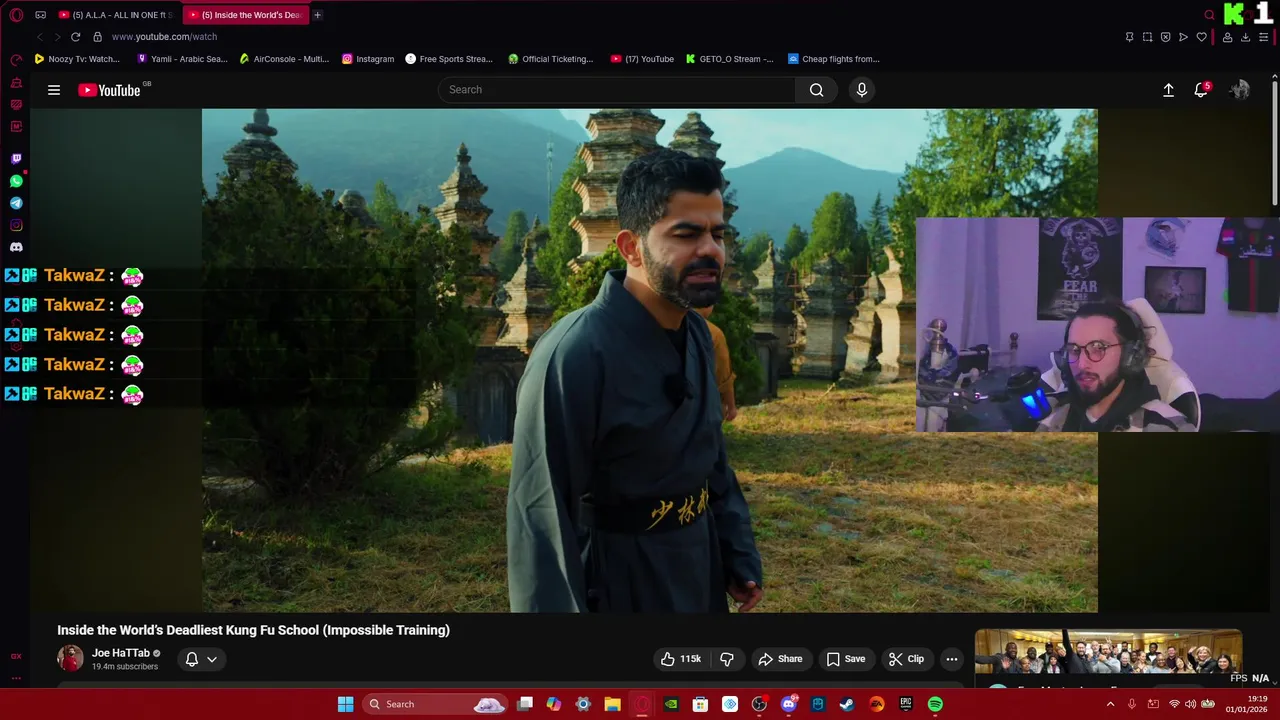Toggle notification bell for Joe HaTTab
Image resolution: width=1280 pixels, height=720 pixels.
click(x=192, y=659)
